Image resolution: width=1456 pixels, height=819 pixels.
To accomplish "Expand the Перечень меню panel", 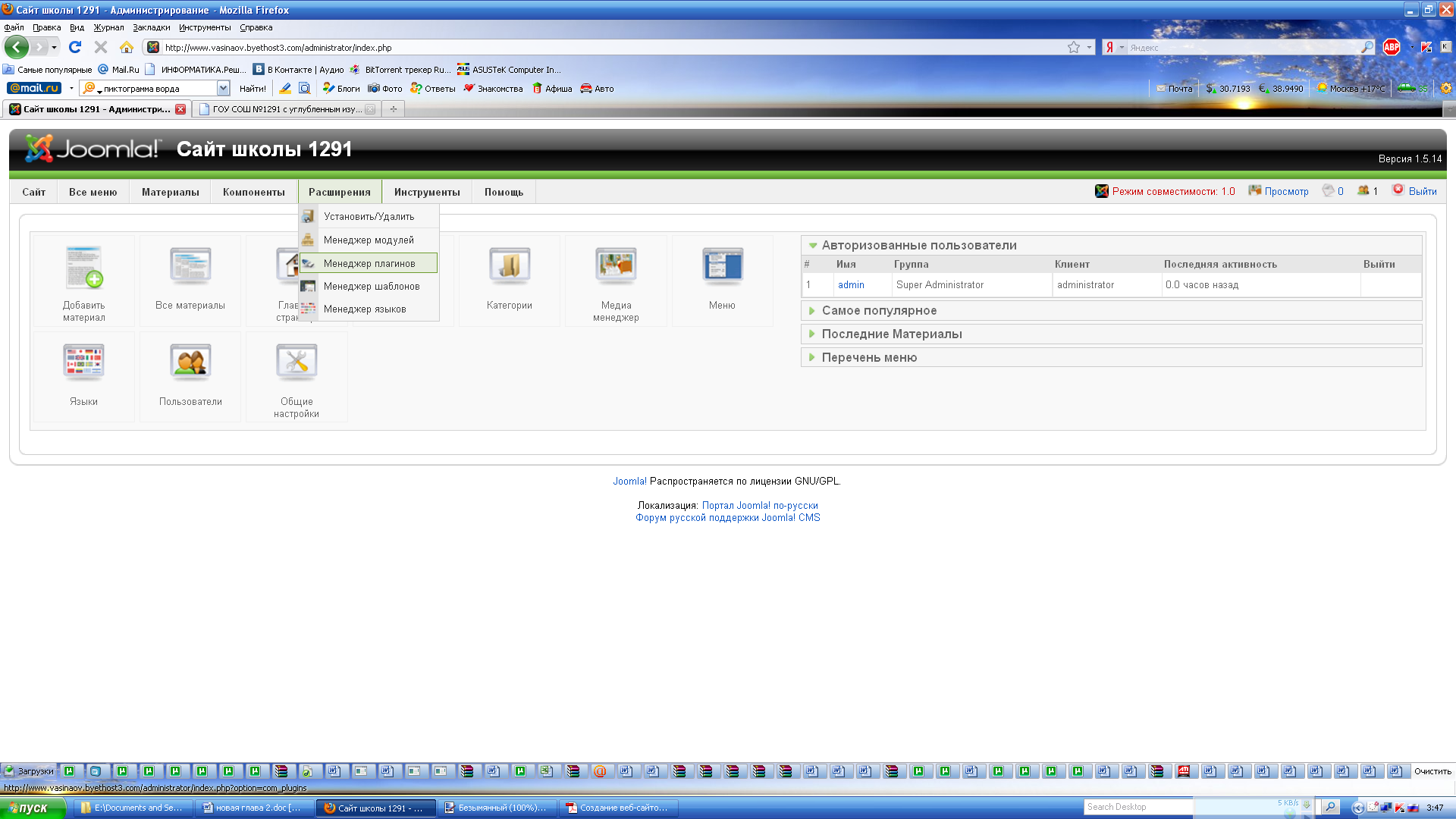I will coord(869,358).
